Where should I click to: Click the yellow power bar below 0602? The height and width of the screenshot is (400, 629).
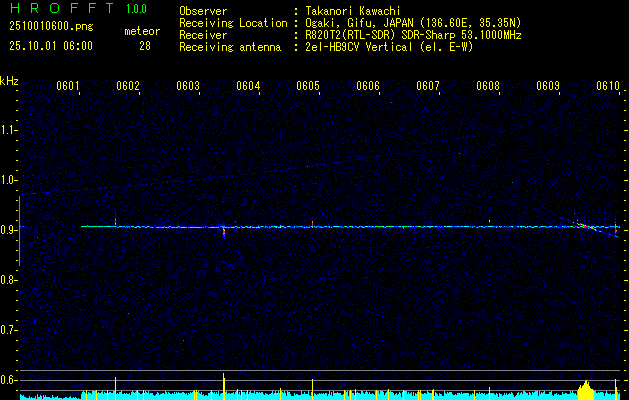click(116, 388)
